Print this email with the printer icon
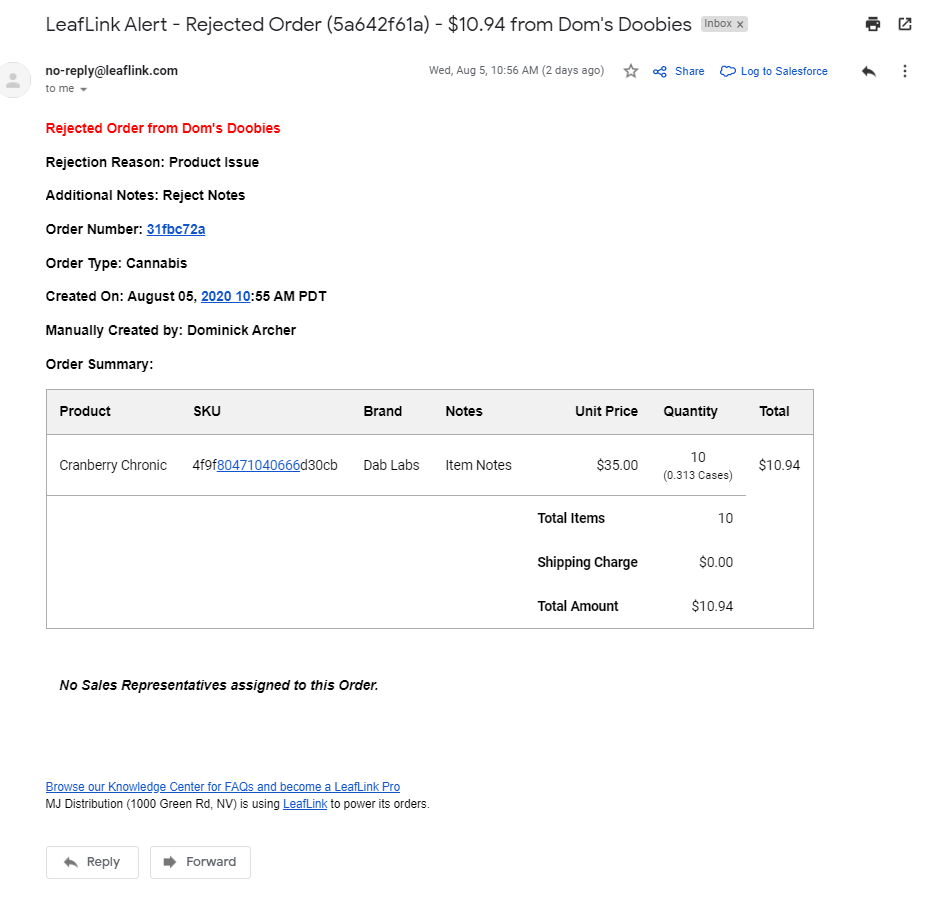This screenshot has height=910, width=928. pyautogui.click(x=872, y=24)
